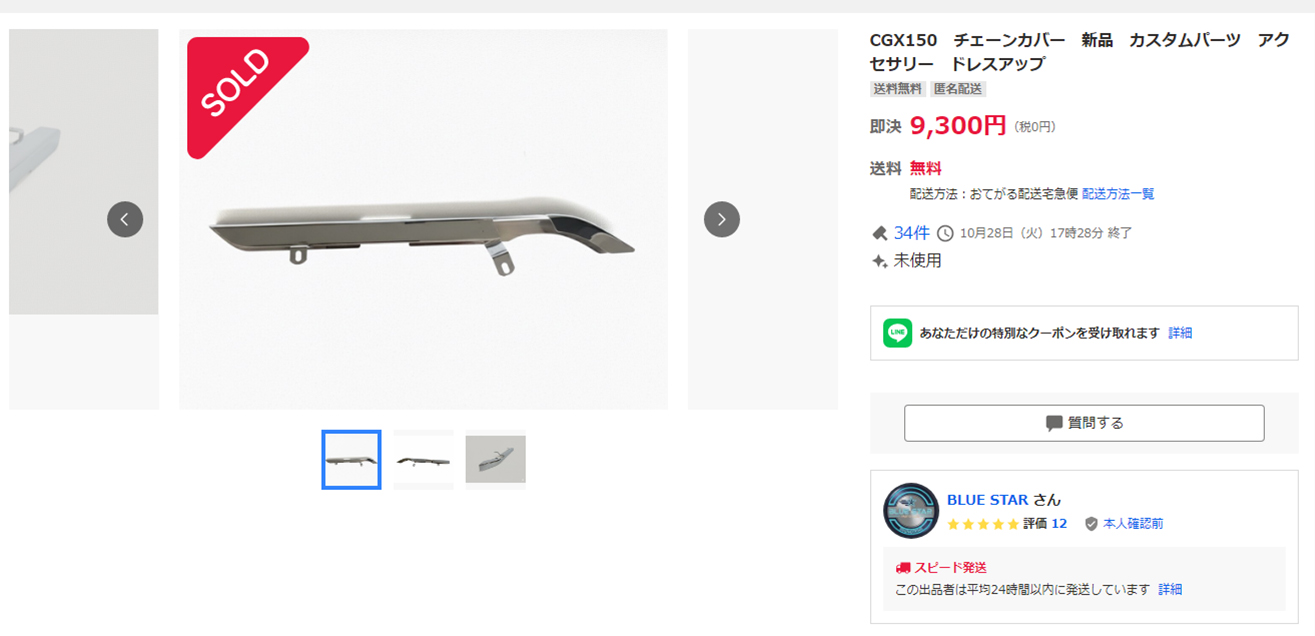
Task: Click the 送料無料 tag
Action: pos(898,89)
